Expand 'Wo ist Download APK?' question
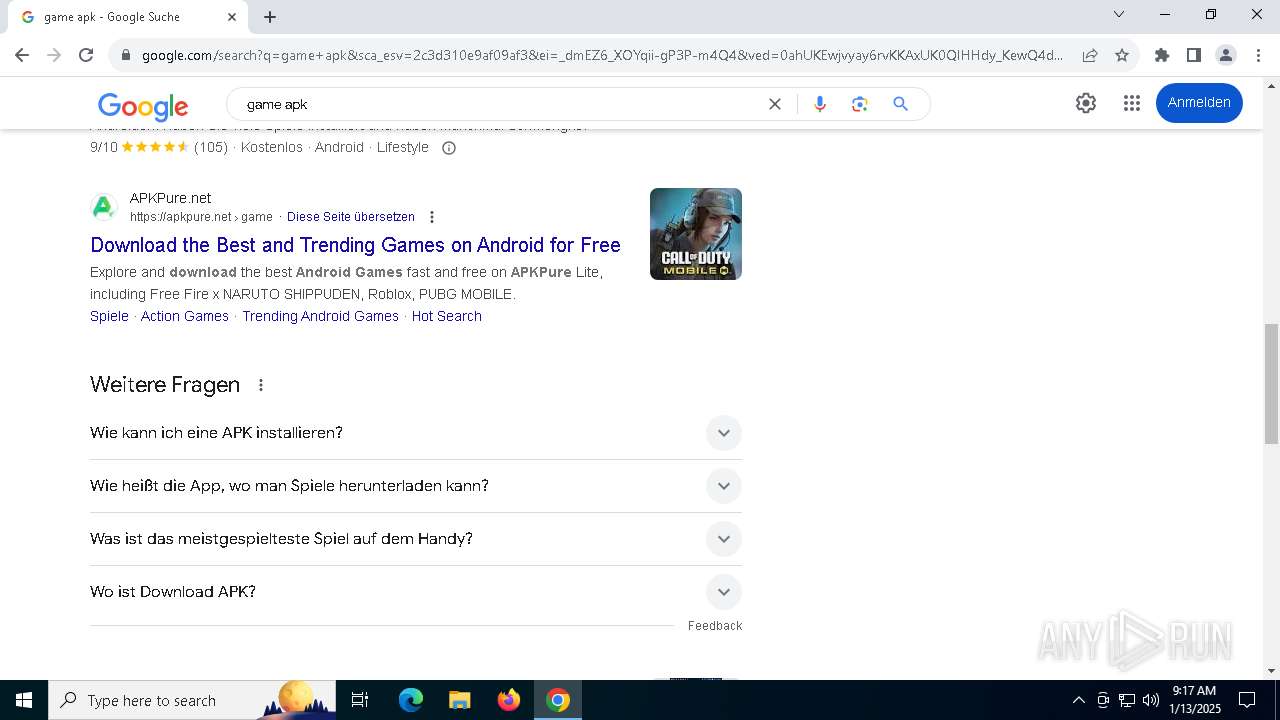Screen dimensions: 1280x720 click(x=416, y=592)
